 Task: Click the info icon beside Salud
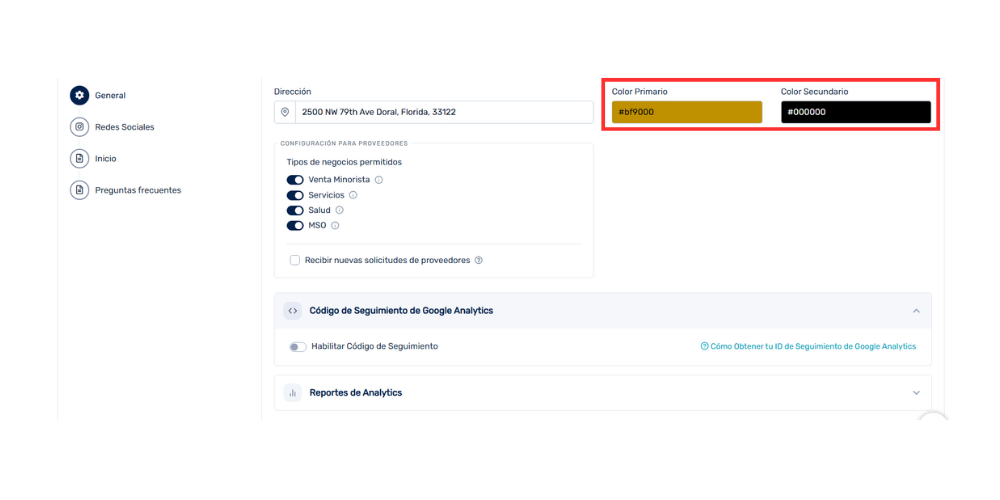(339, 210)
